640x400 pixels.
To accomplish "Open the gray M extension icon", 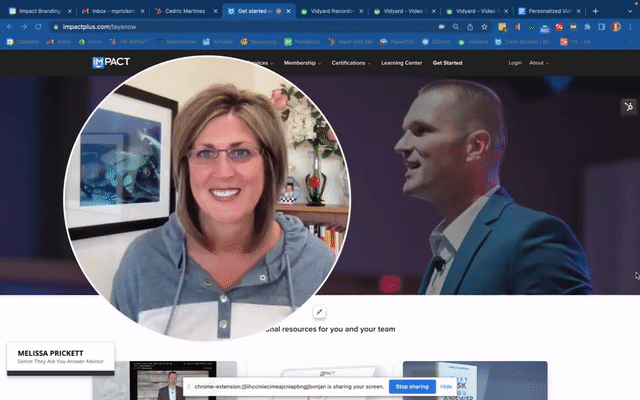I will click(x=573, y=27).
